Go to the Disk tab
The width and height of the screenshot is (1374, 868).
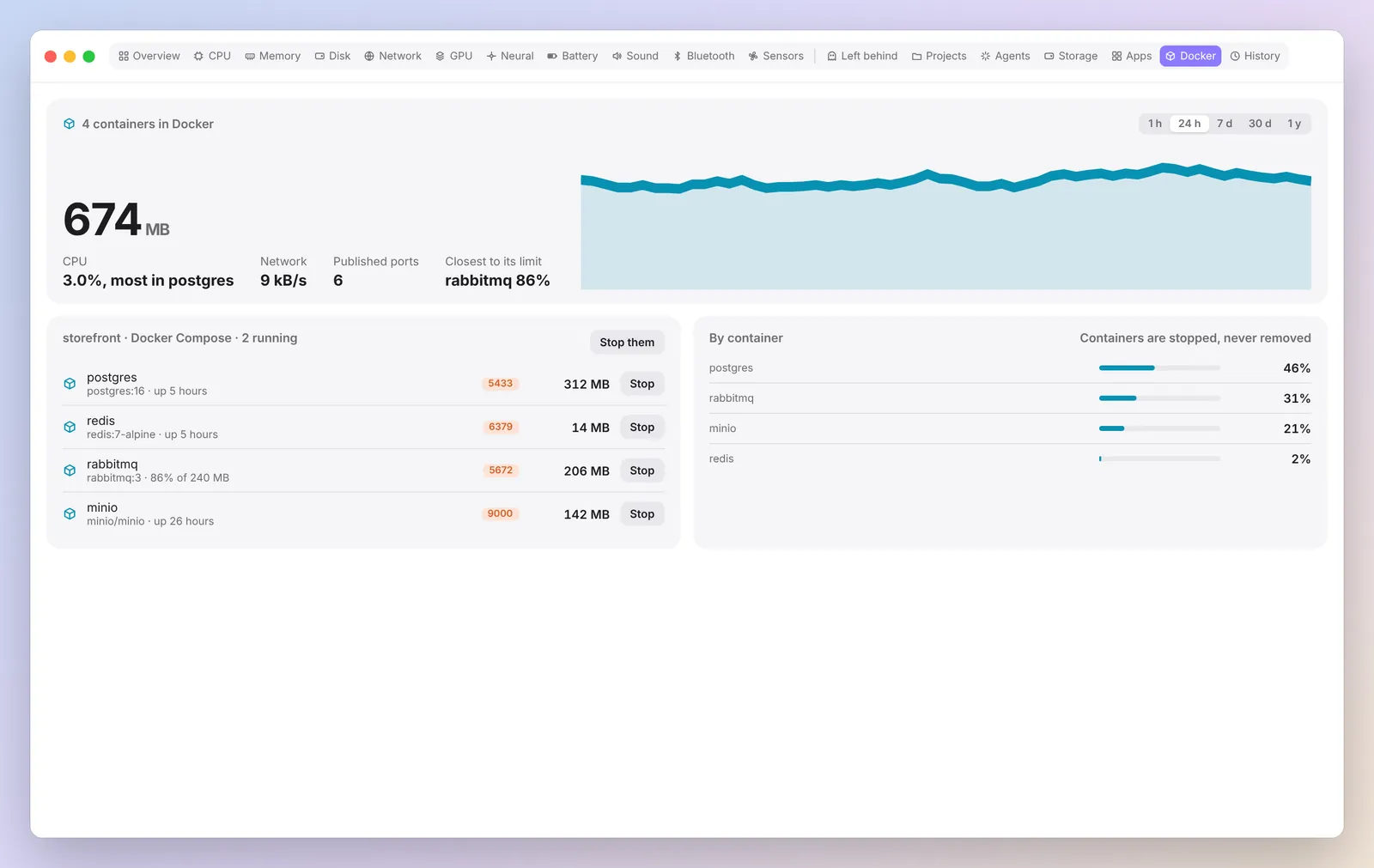click(x=332, y=56)
